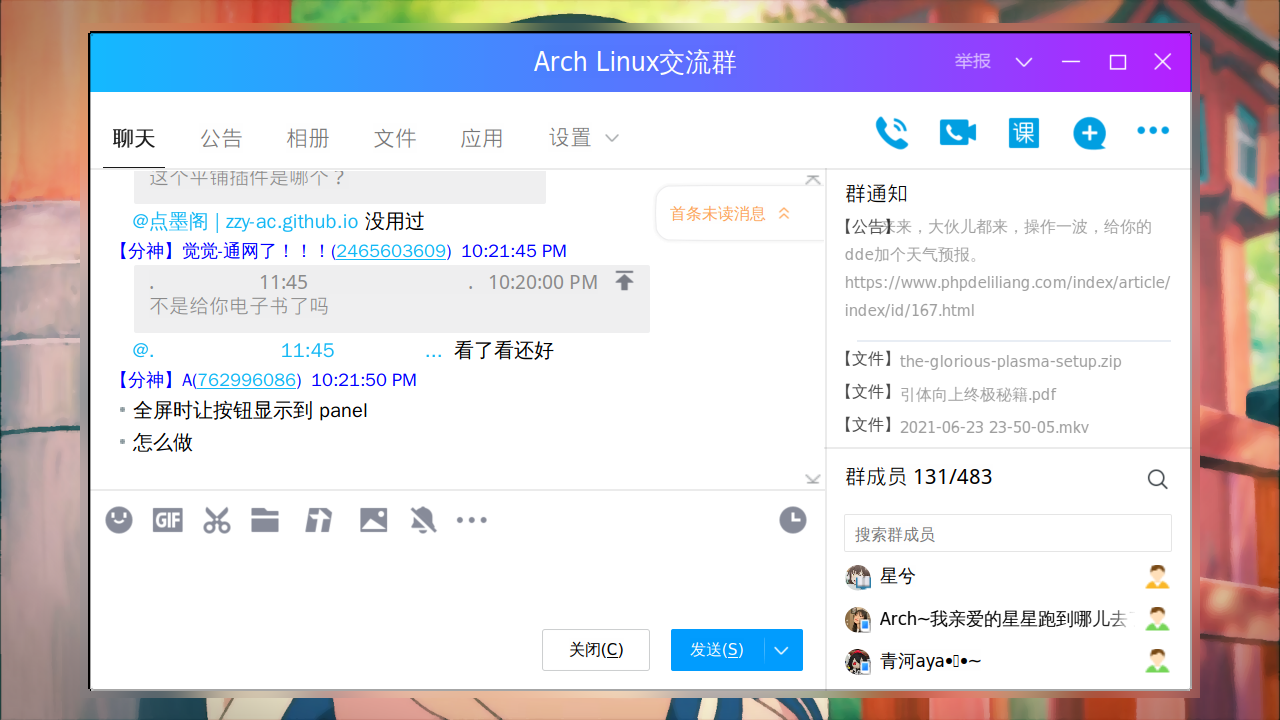Open the emoji picker
This screenshot has width=1280, height=720.
click(118, 520)
